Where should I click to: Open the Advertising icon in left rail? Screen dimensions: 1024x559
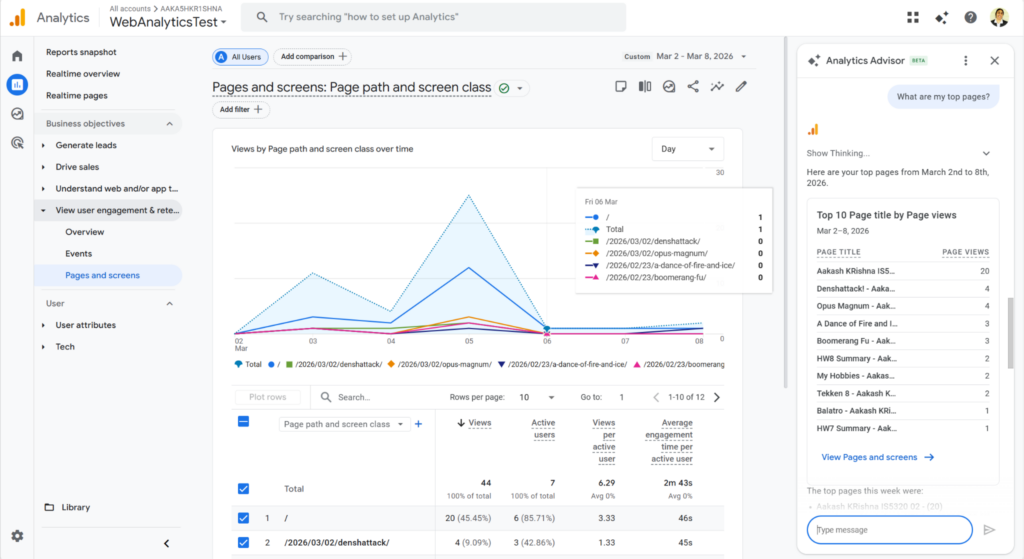tap(17, 143)
